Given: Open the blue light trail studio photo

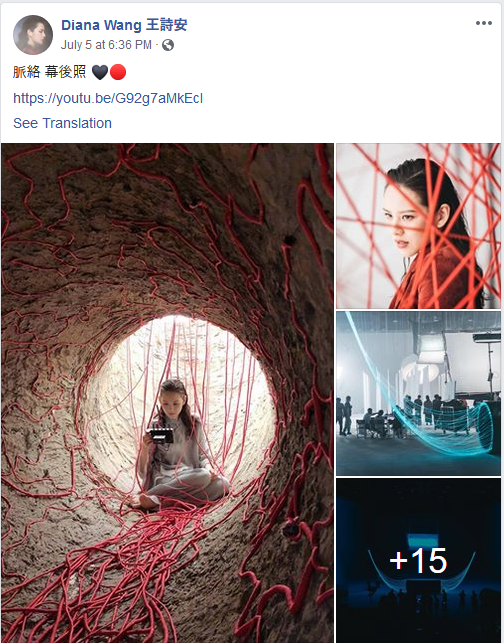Looking at the screenshot, I should click(418, 393).
